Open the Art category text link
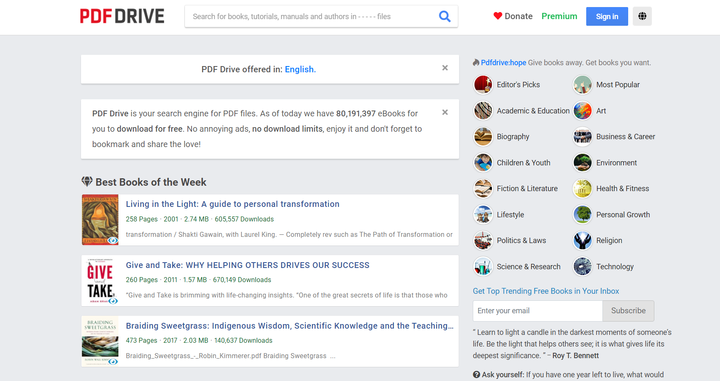 coord(601,111)
